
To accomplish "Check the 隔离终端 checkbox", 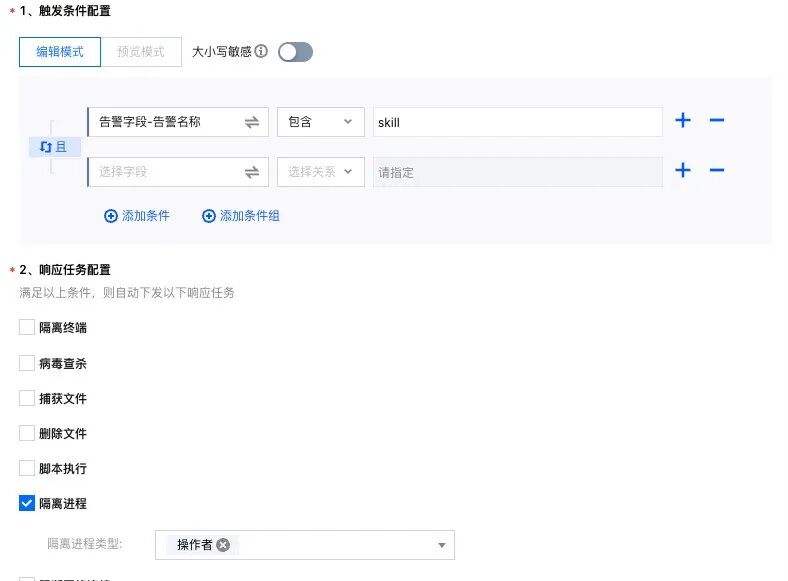I will [27, 327].
